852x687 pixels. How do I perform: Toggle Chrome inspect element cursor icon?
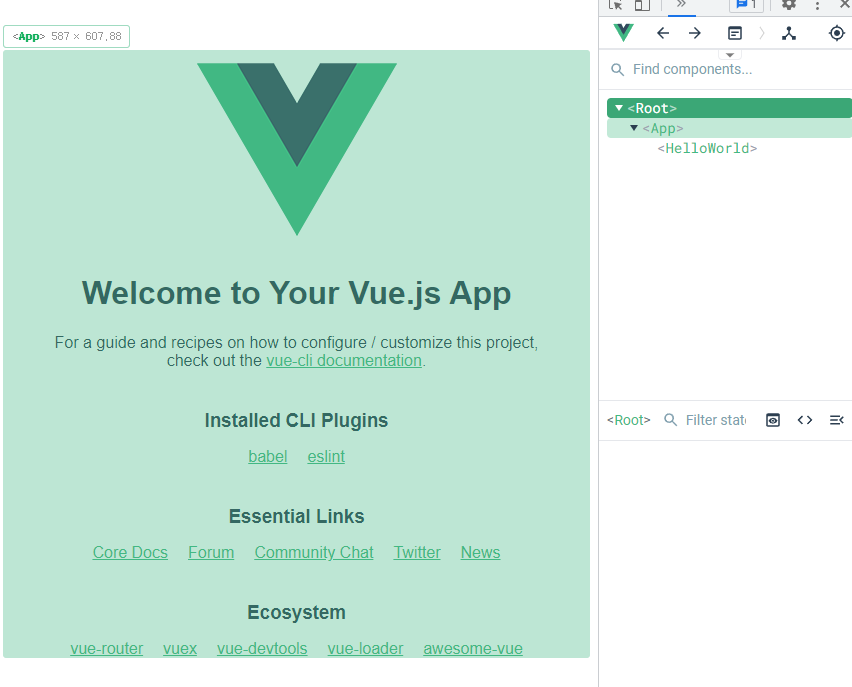point(615,5)
